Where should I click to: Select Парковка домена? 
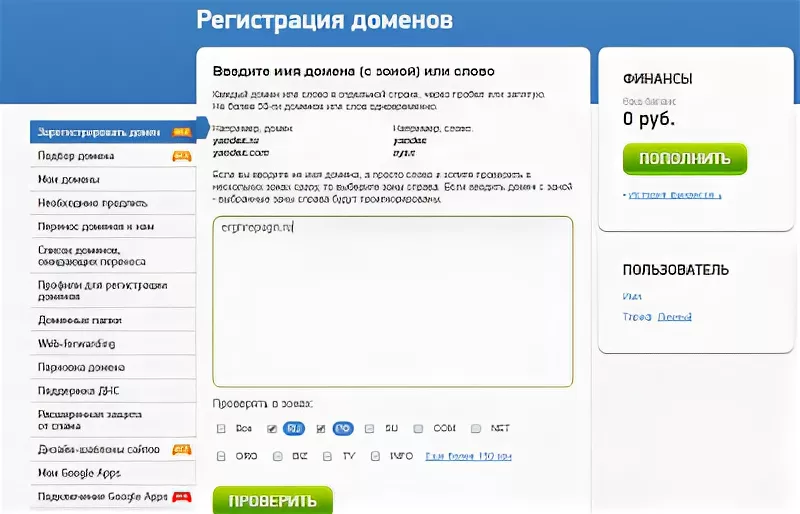113,367
